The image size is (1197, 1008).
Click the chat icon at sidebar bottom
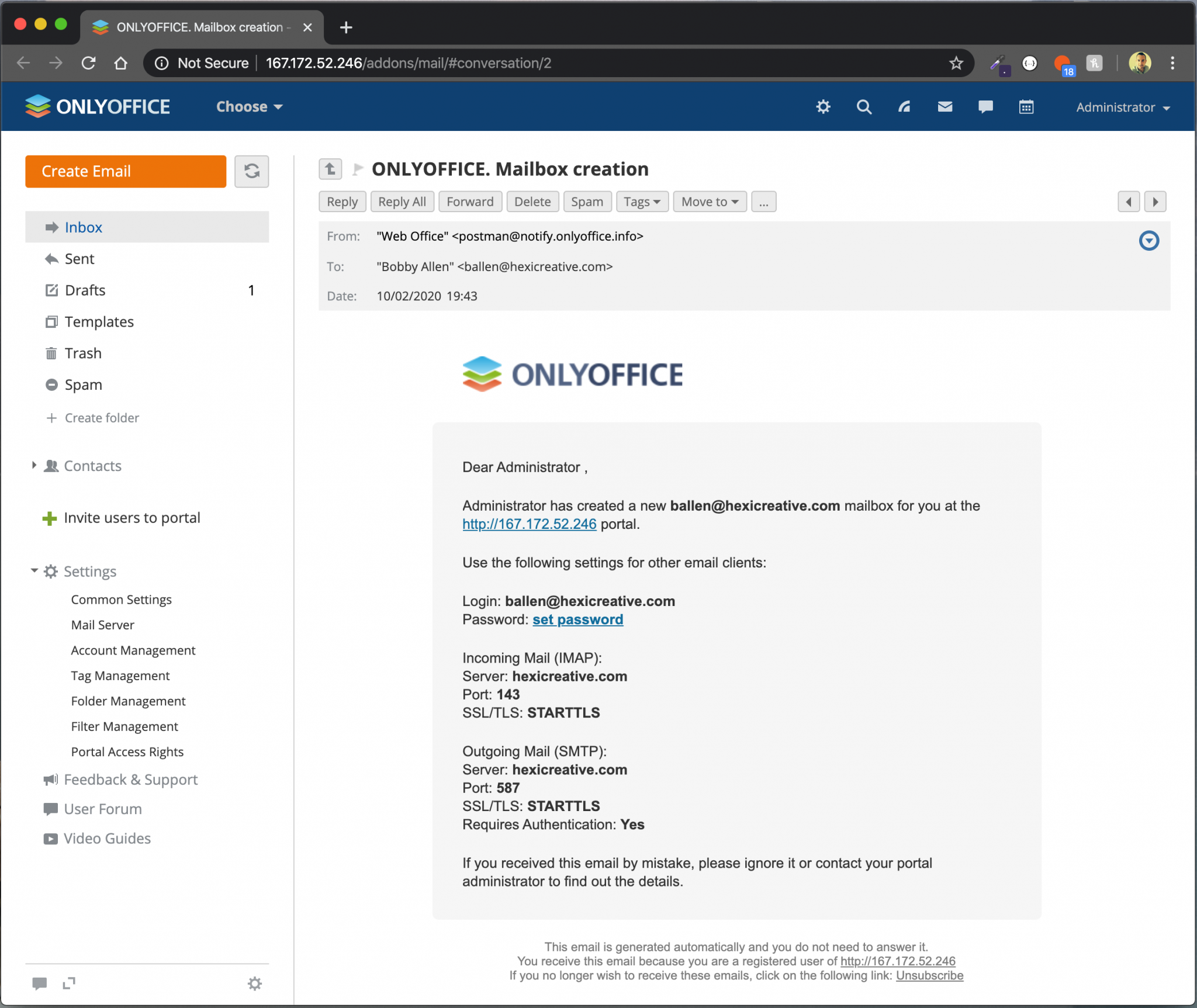39,983
